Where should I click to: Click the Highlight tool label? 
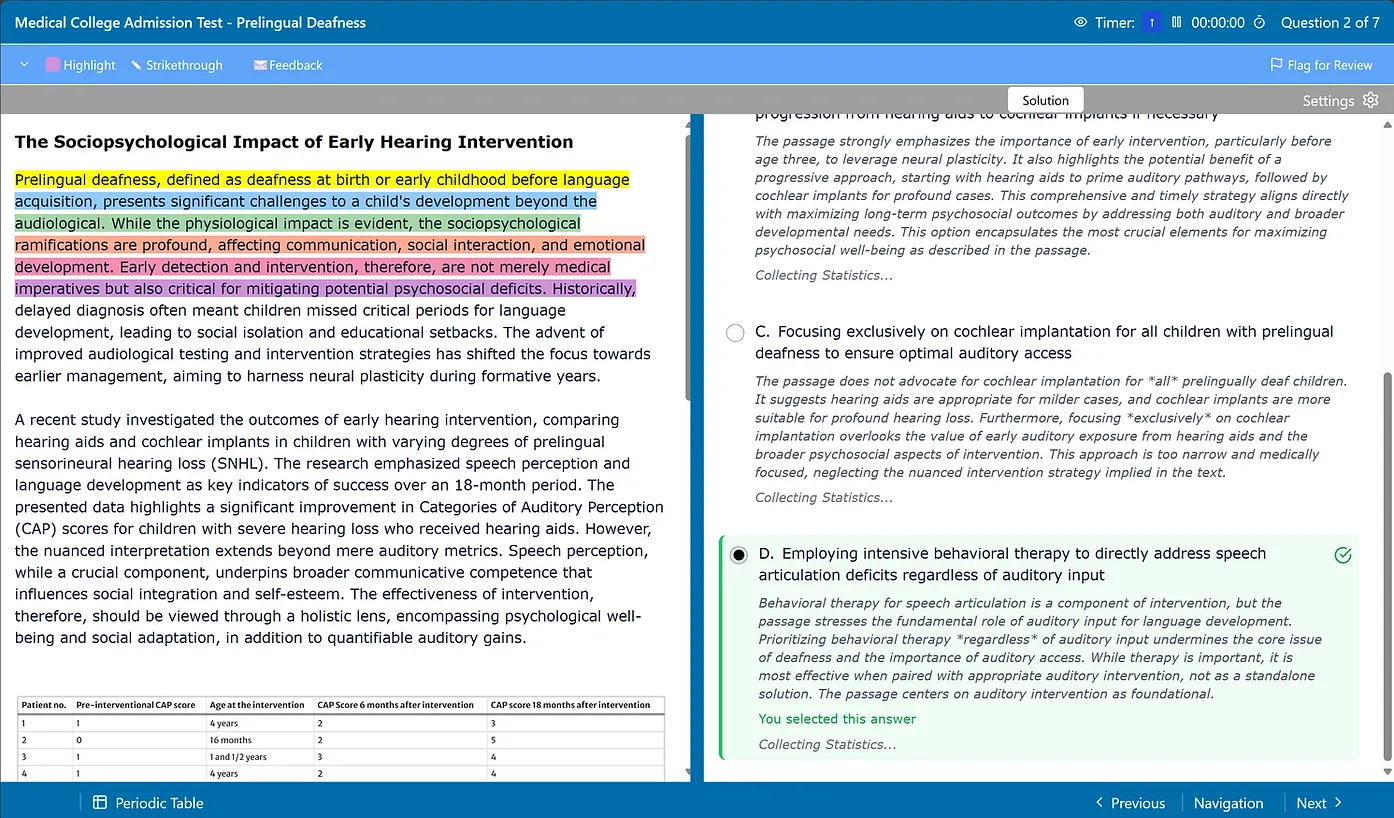pos(90,65)
